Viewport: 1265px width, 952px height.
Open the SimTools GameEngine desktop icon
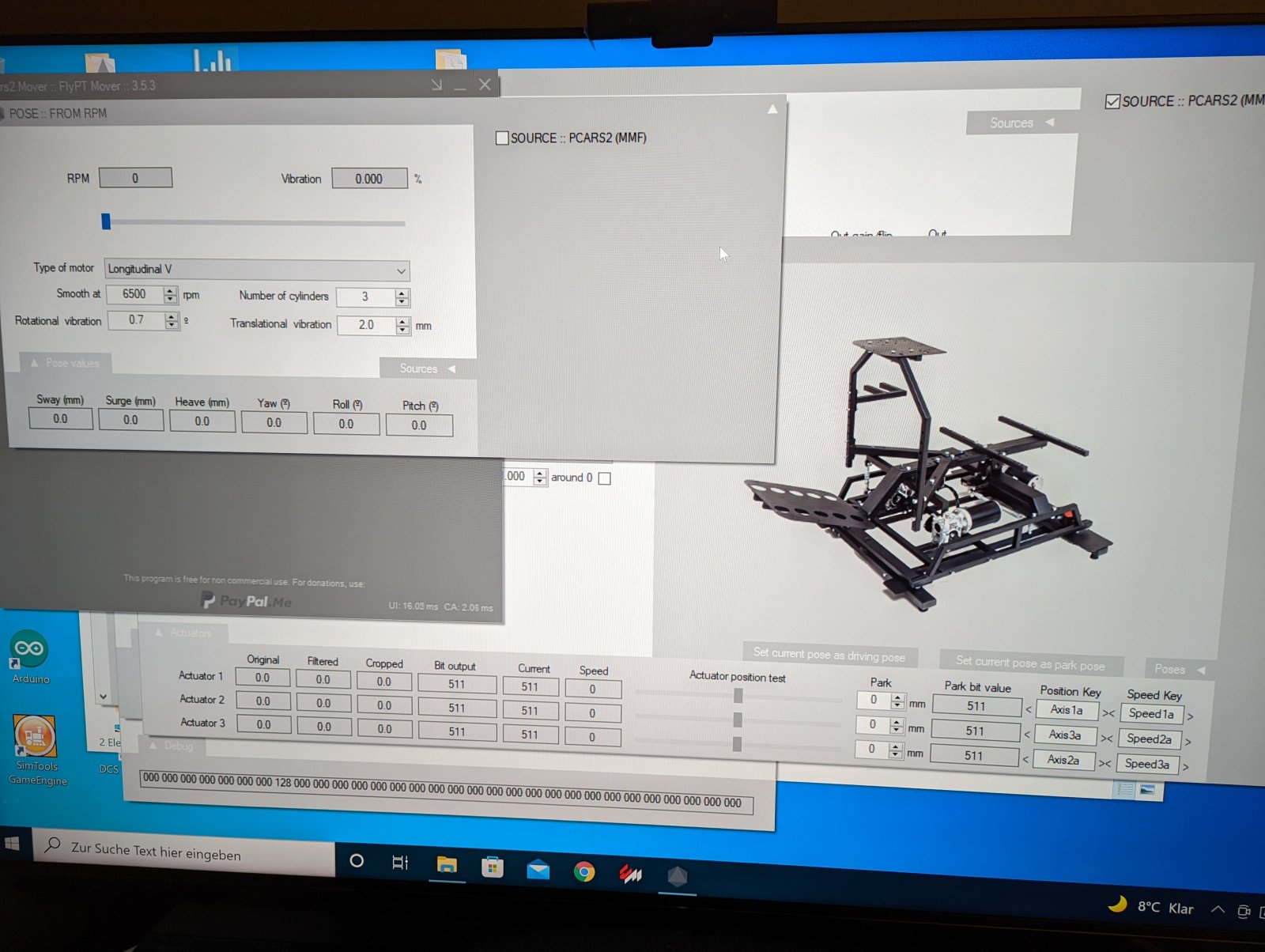[36, 750]
